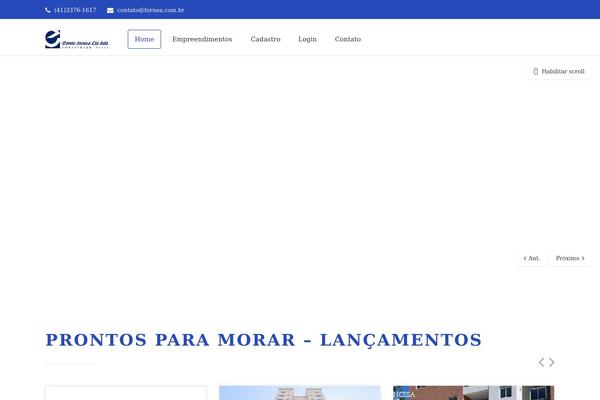600x400 pixels.
Task: Enable map scroll with Habilitar scroll
Action: (x=559, y=71)
